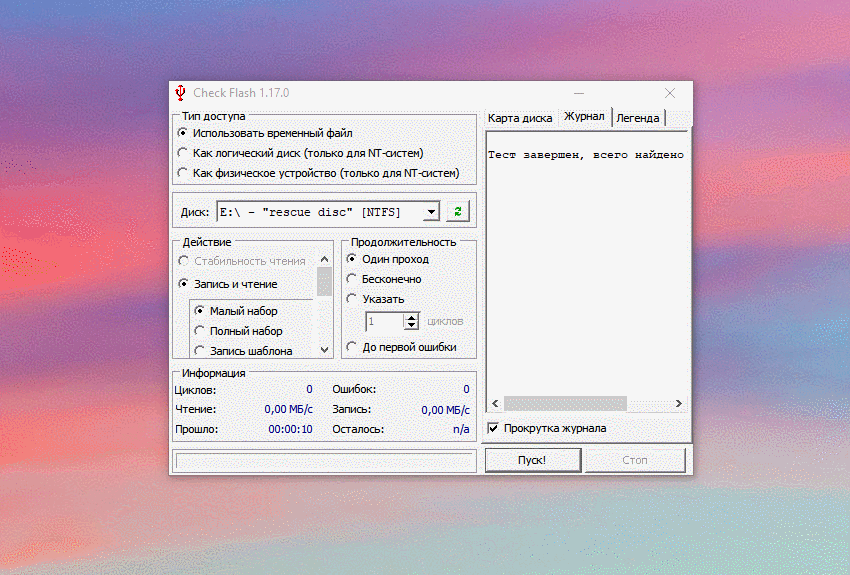
Task: Close the Check Flash window
Action: click(x=669, y=93)
